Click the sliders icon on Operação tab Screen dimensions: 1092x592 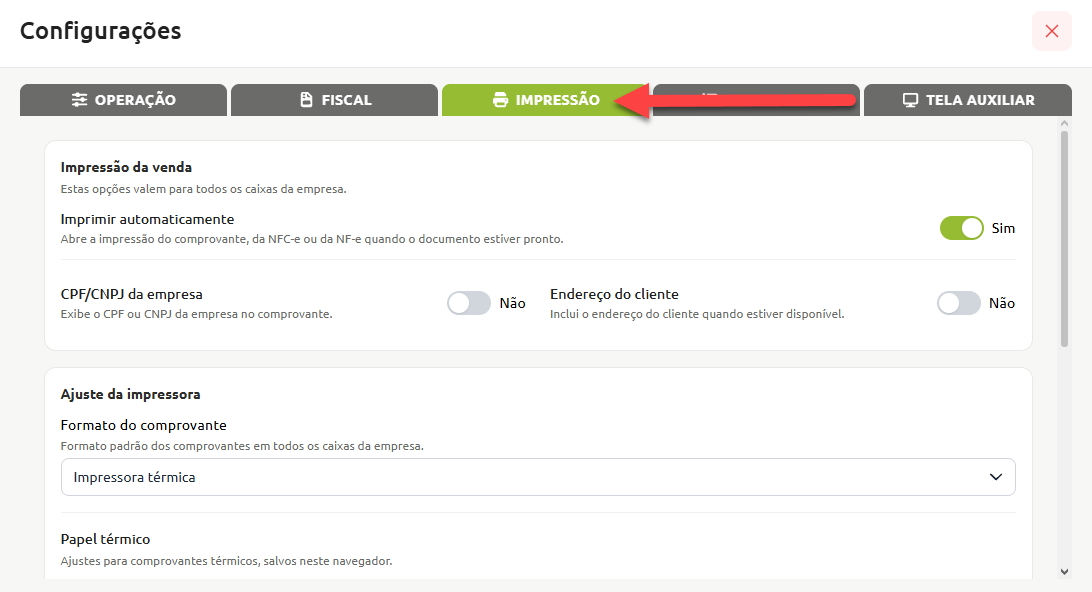click(x=79, y=100)
